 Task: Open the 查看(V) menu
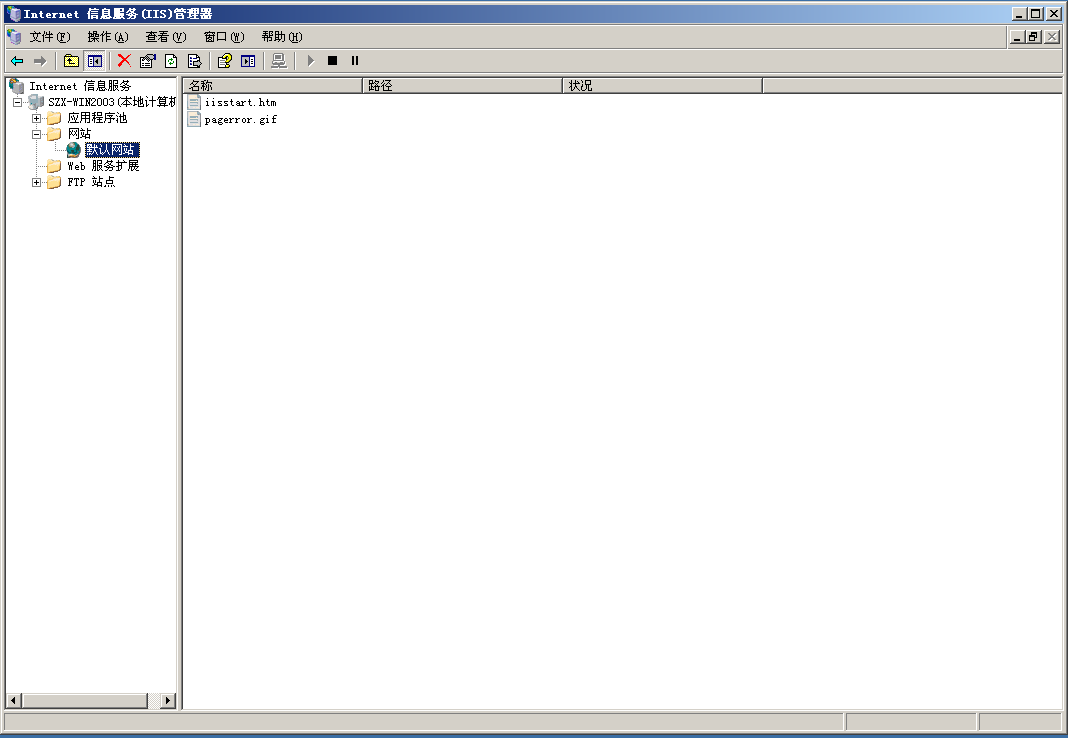[166, 37]
